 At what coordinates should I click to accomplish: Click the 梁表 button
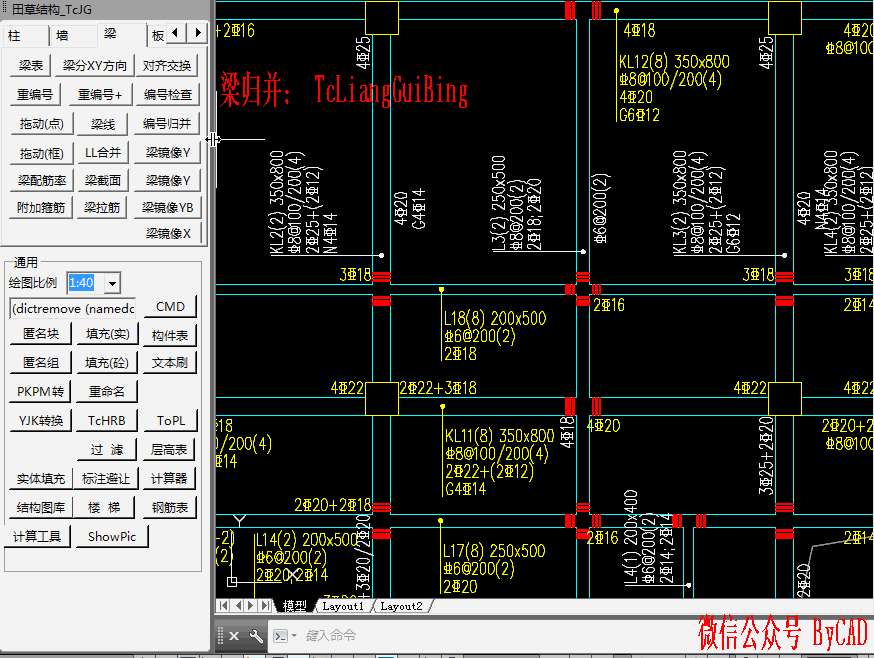(x=31, y=66)
